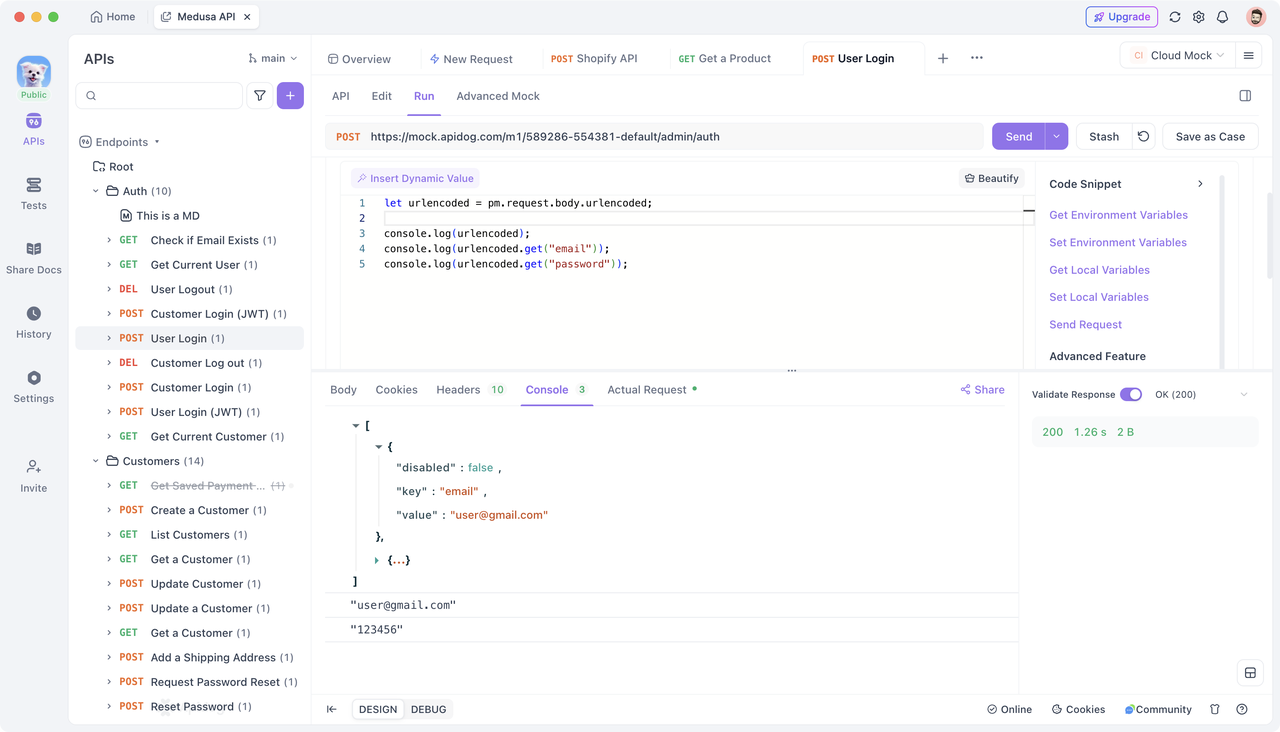This screenshot has height=732, width=1280.
Task: Click Insert Dynamic Value
Action: tap(415, 178)
